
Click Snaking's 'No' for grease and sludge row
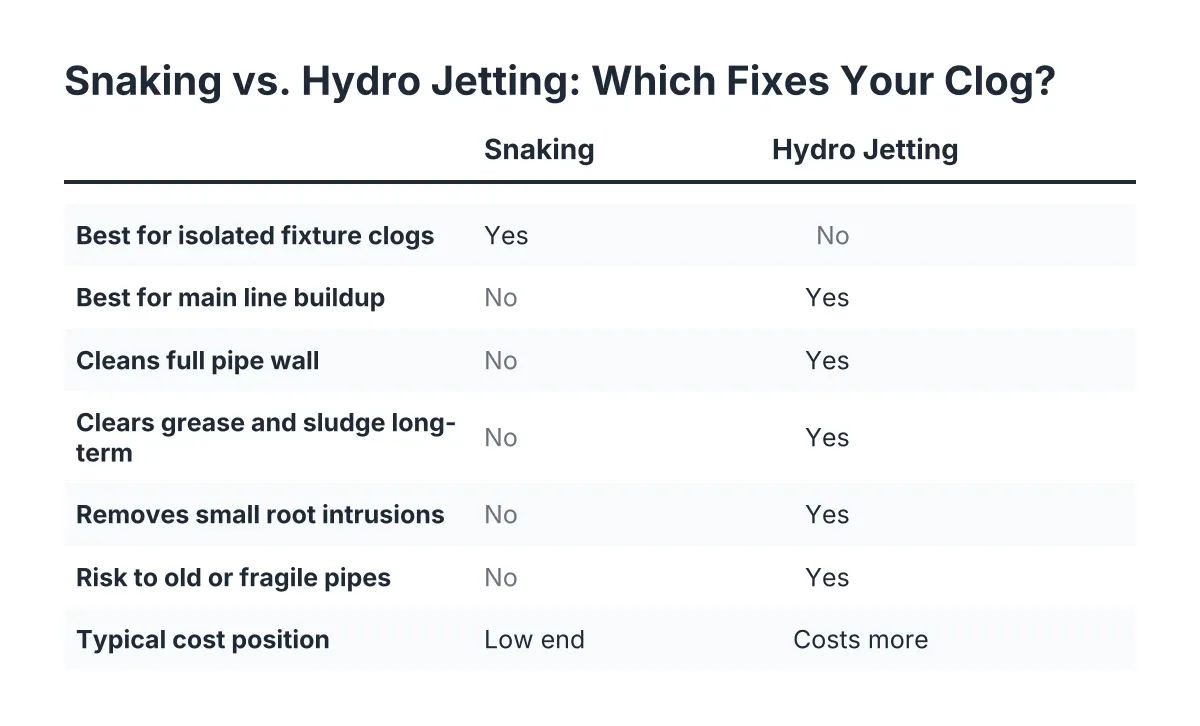501,438
